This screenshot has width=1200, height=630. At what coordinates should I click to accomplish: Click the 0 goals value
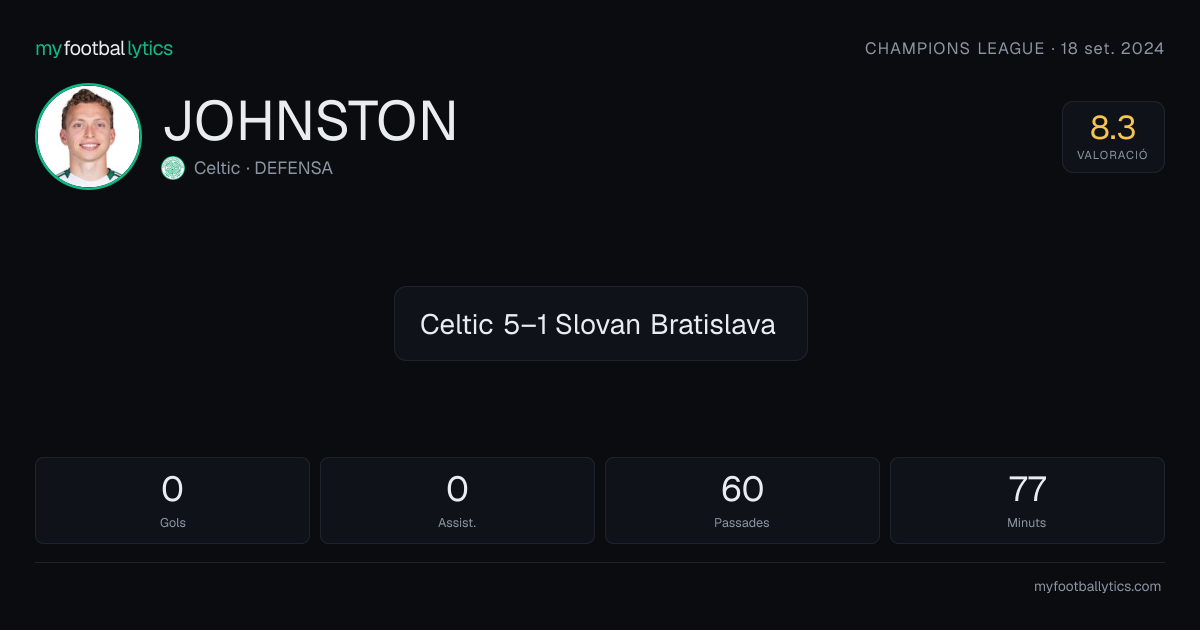click(172, 489)
